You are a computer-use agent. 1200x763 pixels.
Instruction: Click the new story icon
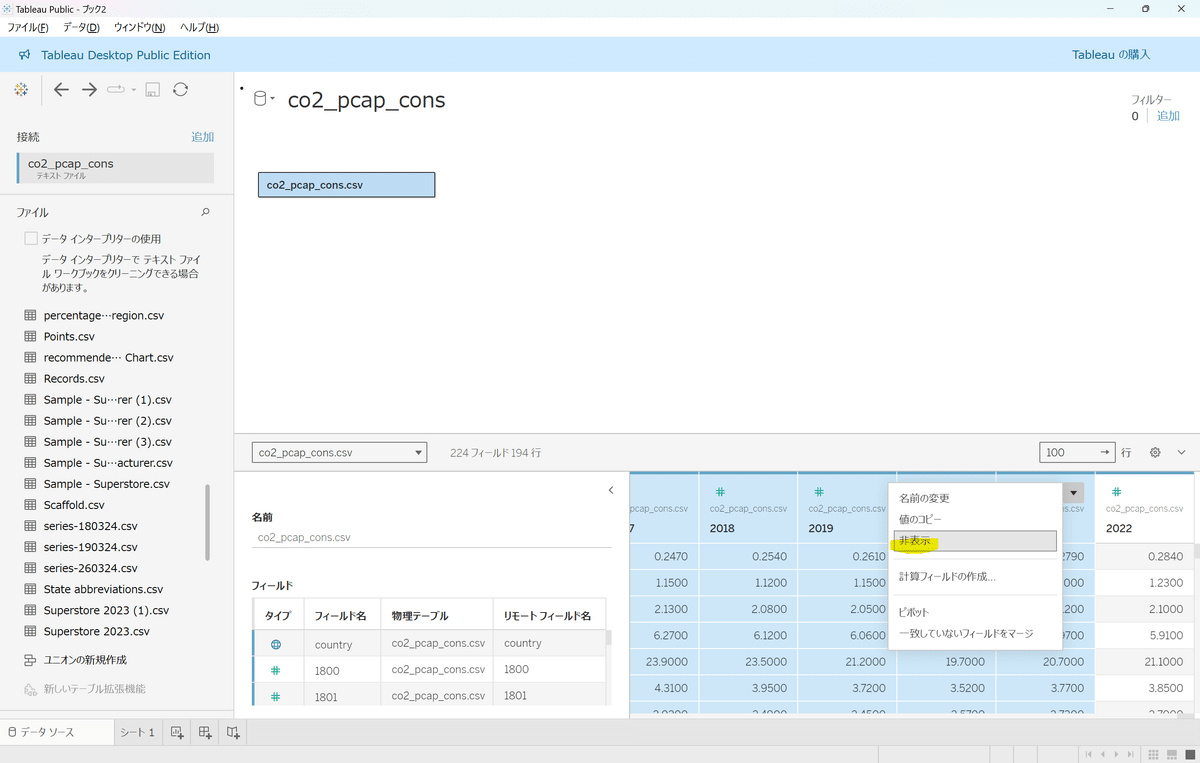coord(233,733)
